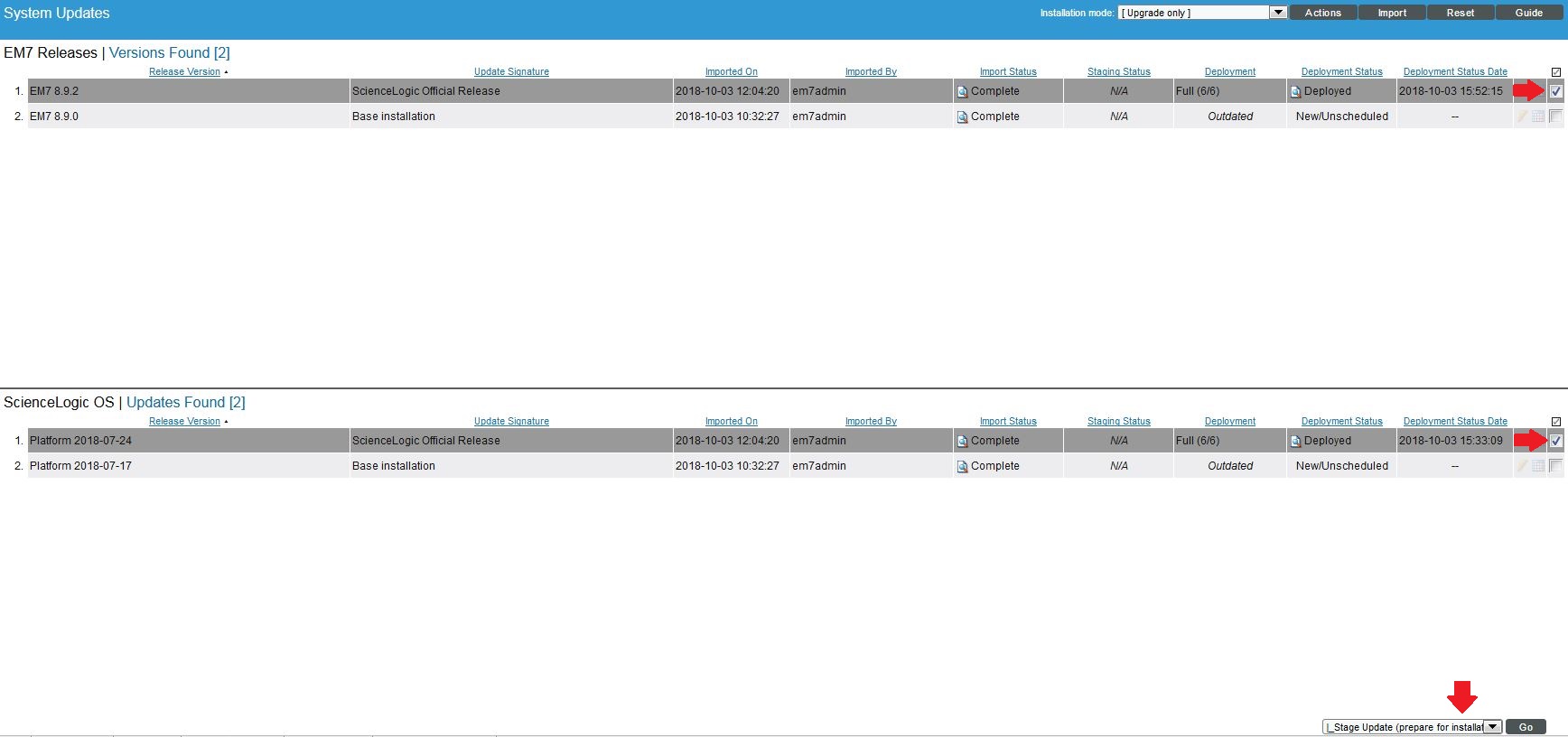Screen dimensions: 1568x737
Task: Sort EM7 Releases by Staging Status
Action: [1118, 72]
